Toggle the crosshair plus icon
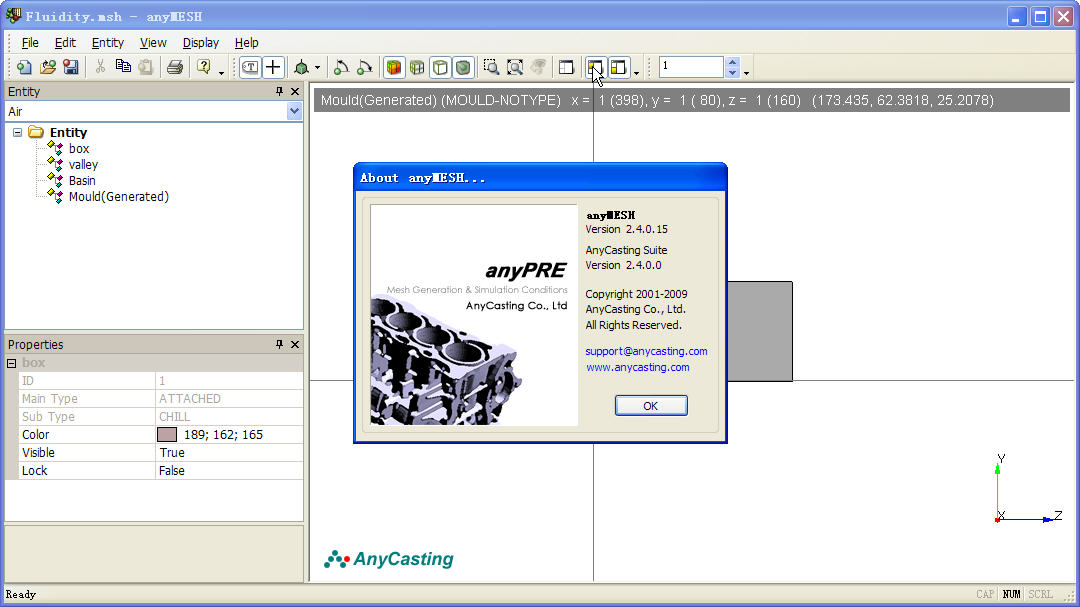Screen dimensions: 1080x607 pos(273,67)
